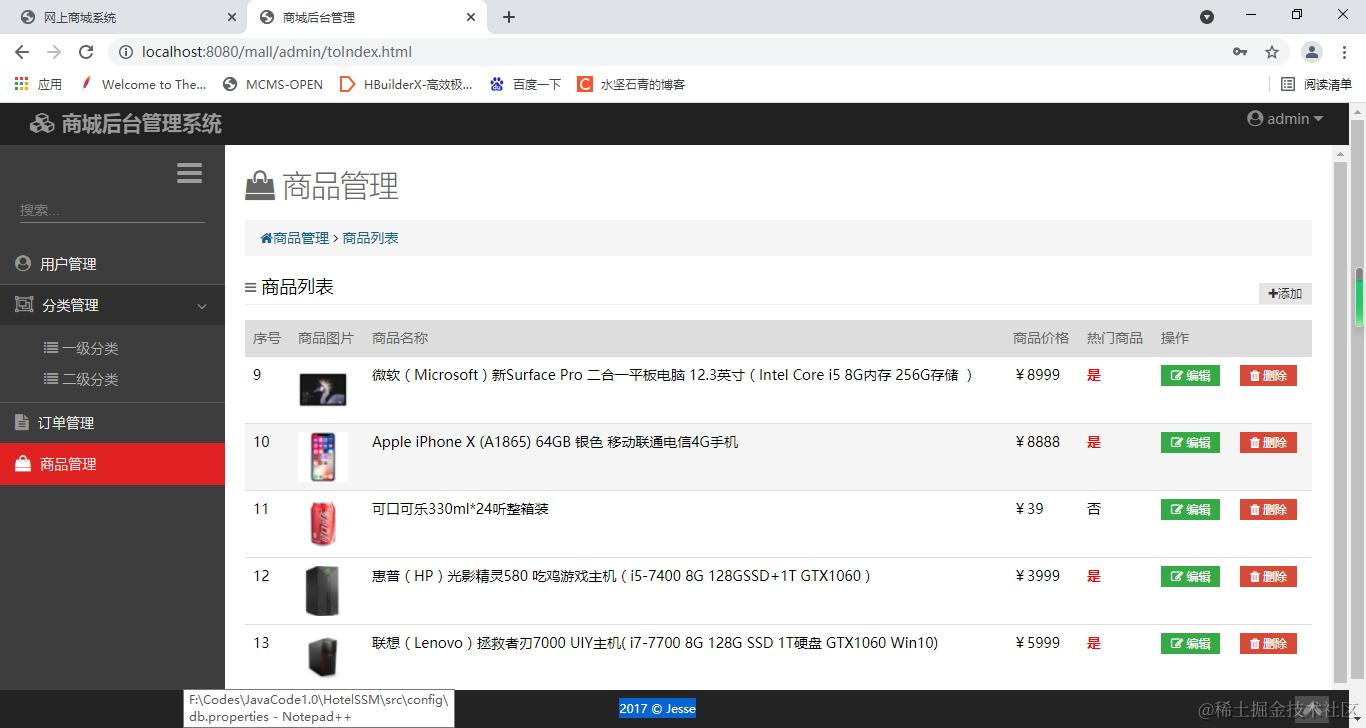This screenshot has width=1366, height=728.
Task: Collapse the 分类管理 menu chevron
Action: pos(201,305)
